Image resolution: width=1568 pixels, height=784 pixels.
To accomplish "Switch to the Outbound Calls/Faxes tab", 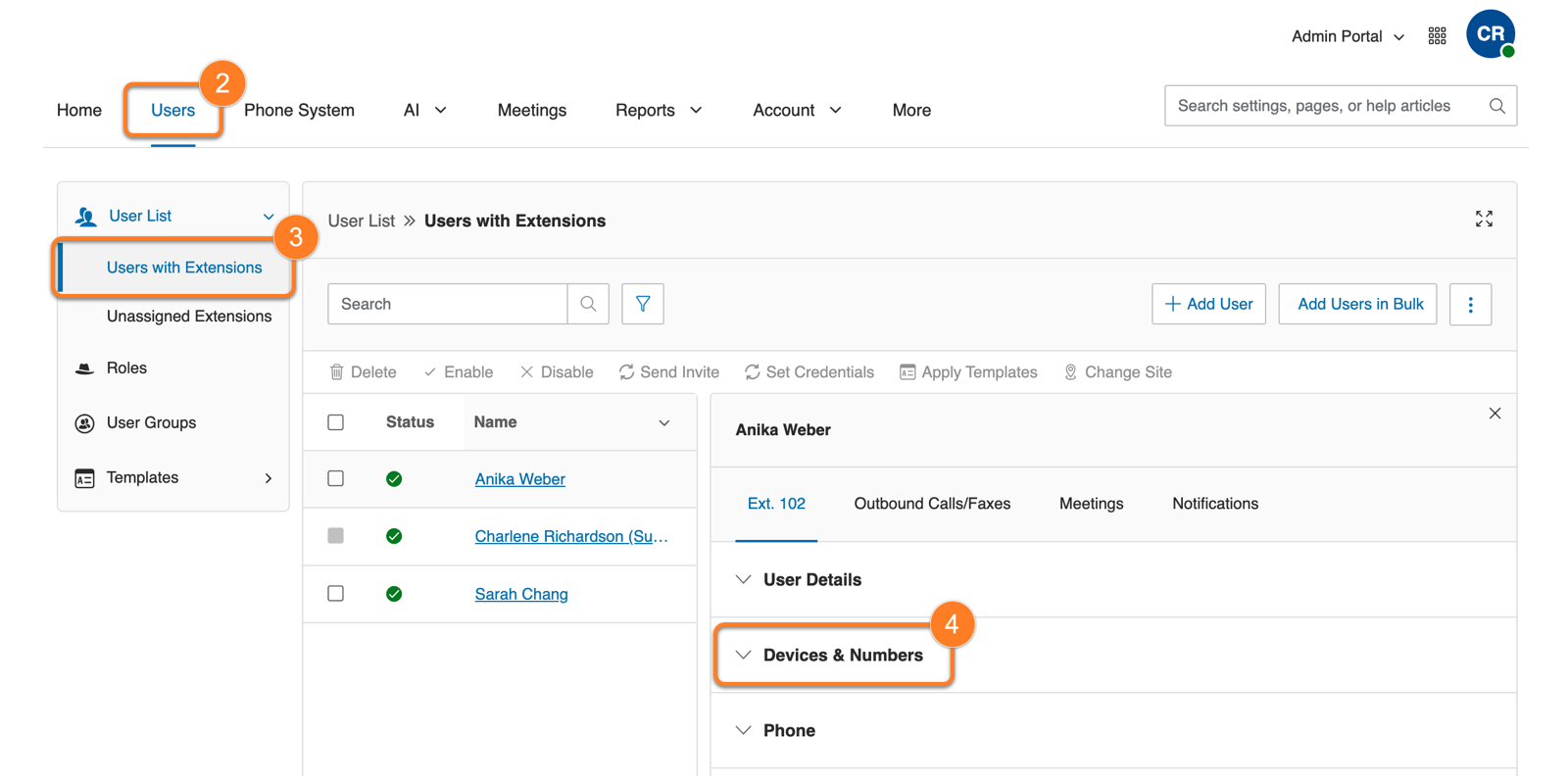I will click(932, 504).
